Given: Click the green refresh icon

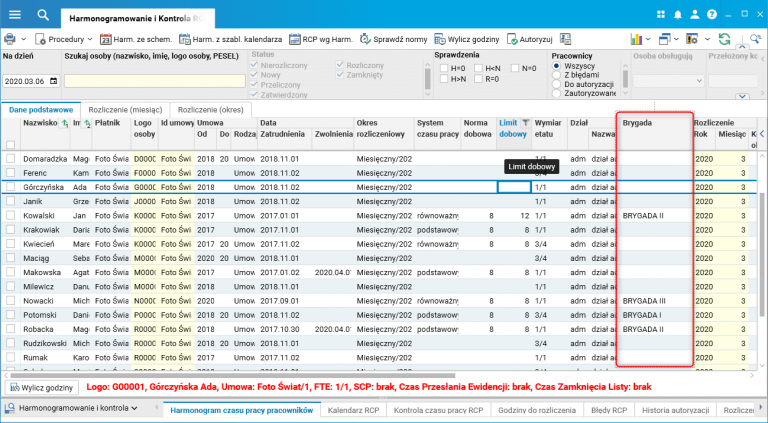Looking at the screenshot, I should 723,38.
